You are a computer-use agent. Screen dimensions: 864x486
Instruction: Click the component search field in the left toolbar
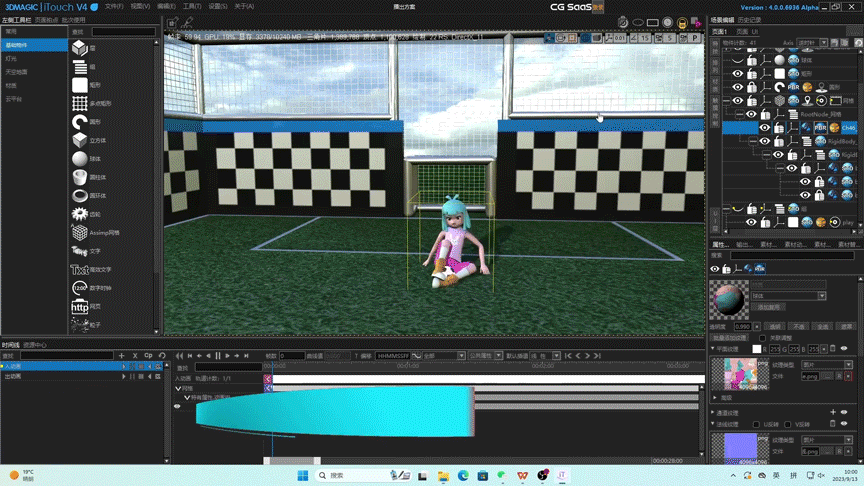pos(124,32)
